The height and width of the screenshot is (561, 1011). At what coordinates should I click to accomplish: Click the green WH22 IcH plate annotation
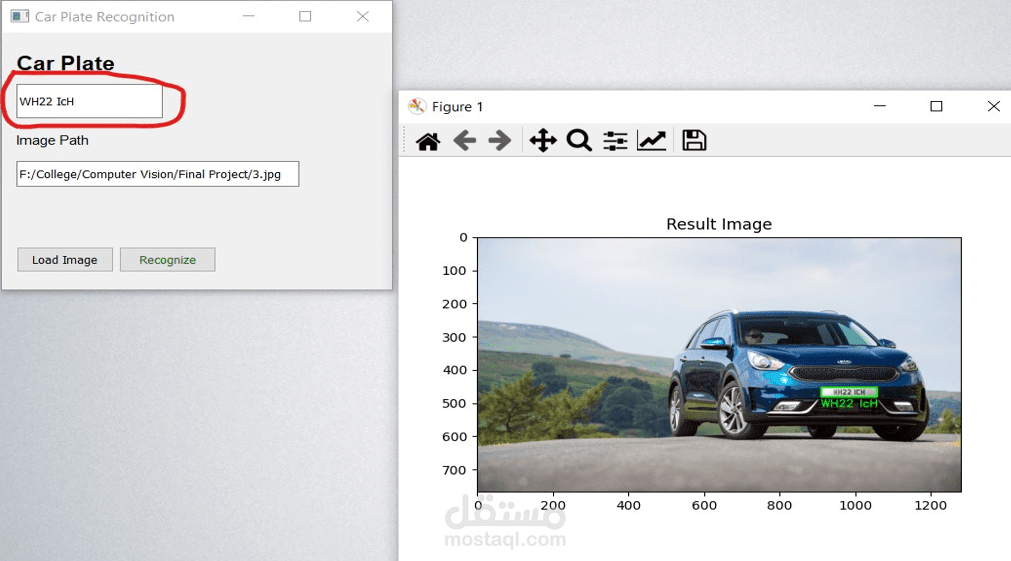tap(849, 403)
